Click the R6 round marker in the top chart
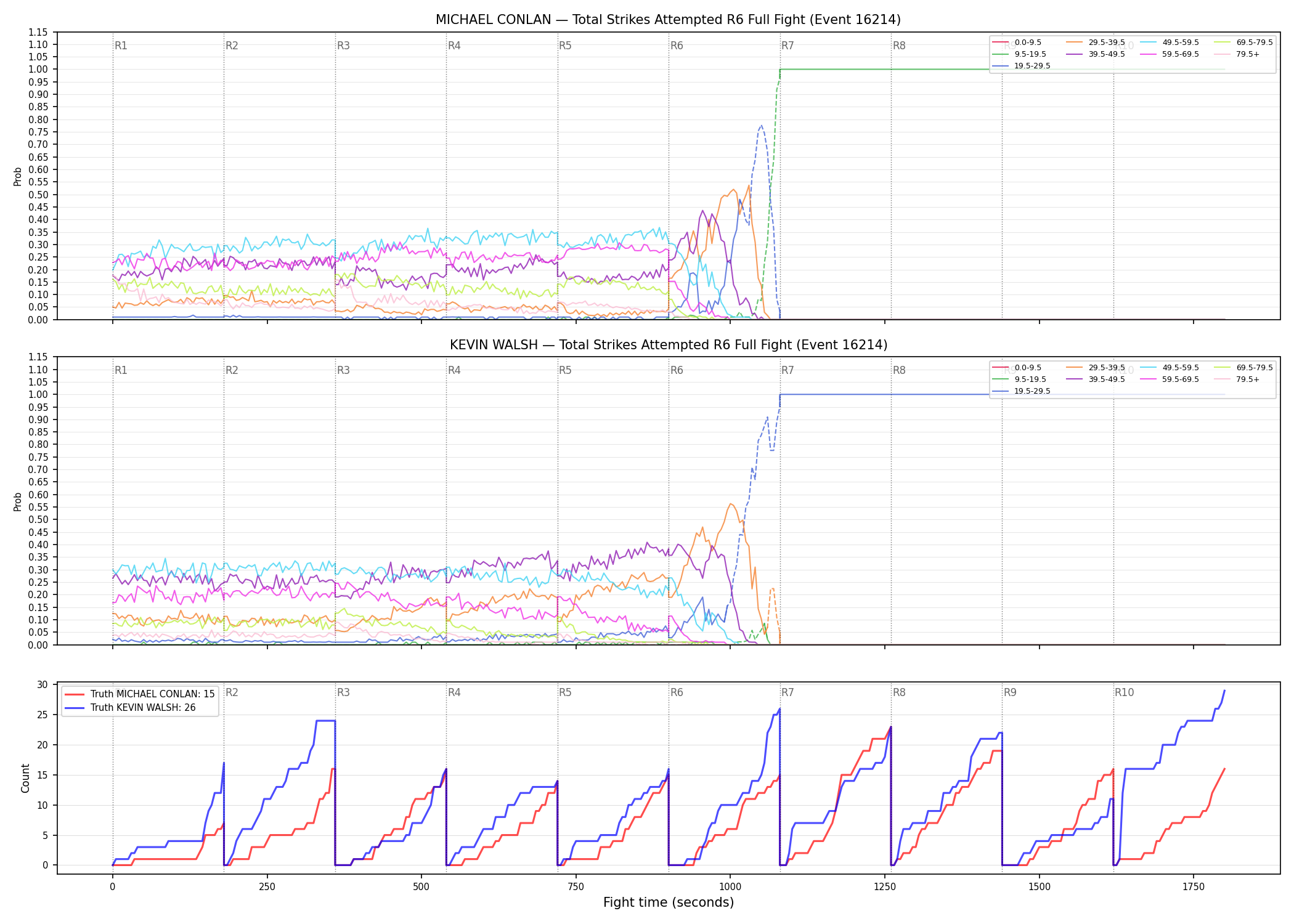The height and width of the screenshot is (924, 1294). [x=677, y=46]
